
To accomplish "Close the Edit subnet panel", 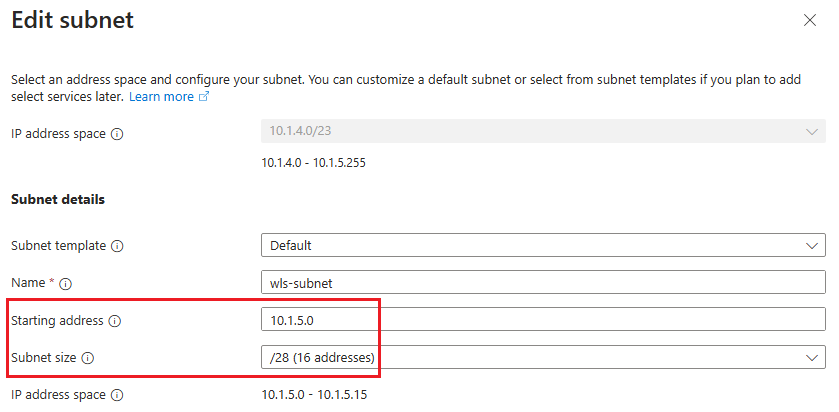I will 809,20.
